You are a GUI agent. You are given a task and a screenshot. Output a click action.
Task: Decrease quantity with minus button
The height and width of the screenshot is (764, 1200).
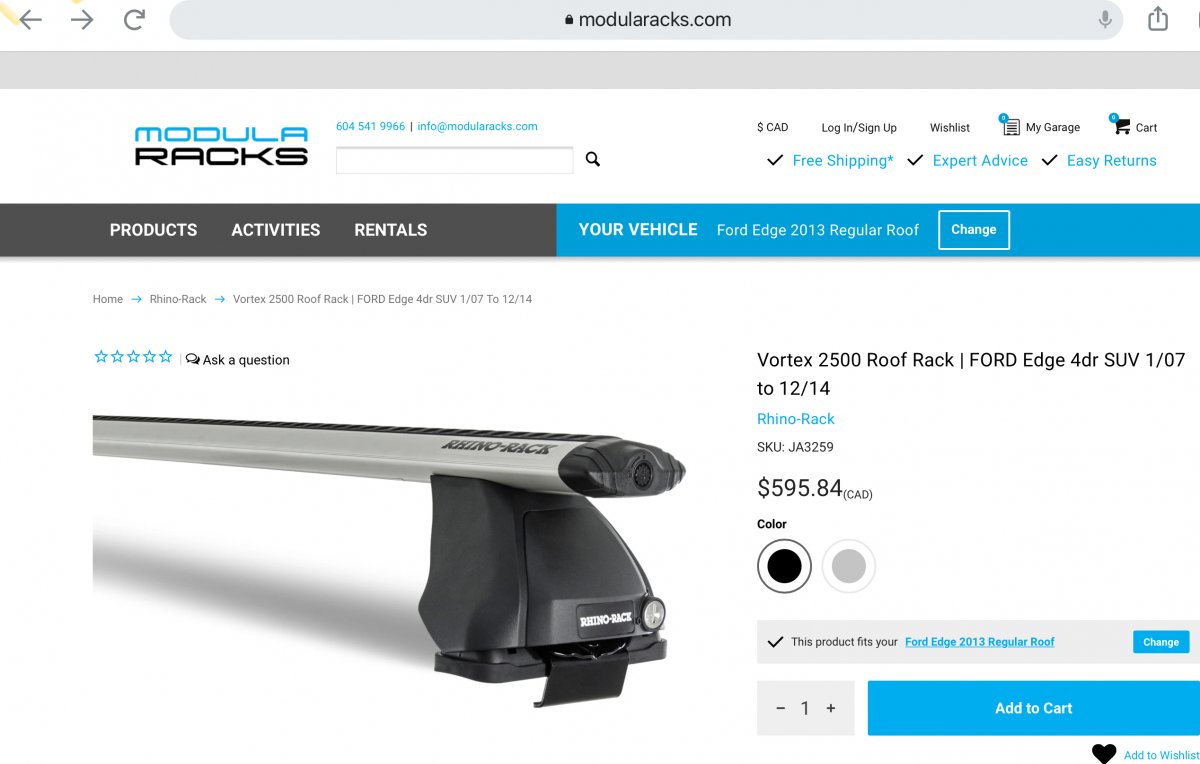pyautogui.click(x=781, y=708)
